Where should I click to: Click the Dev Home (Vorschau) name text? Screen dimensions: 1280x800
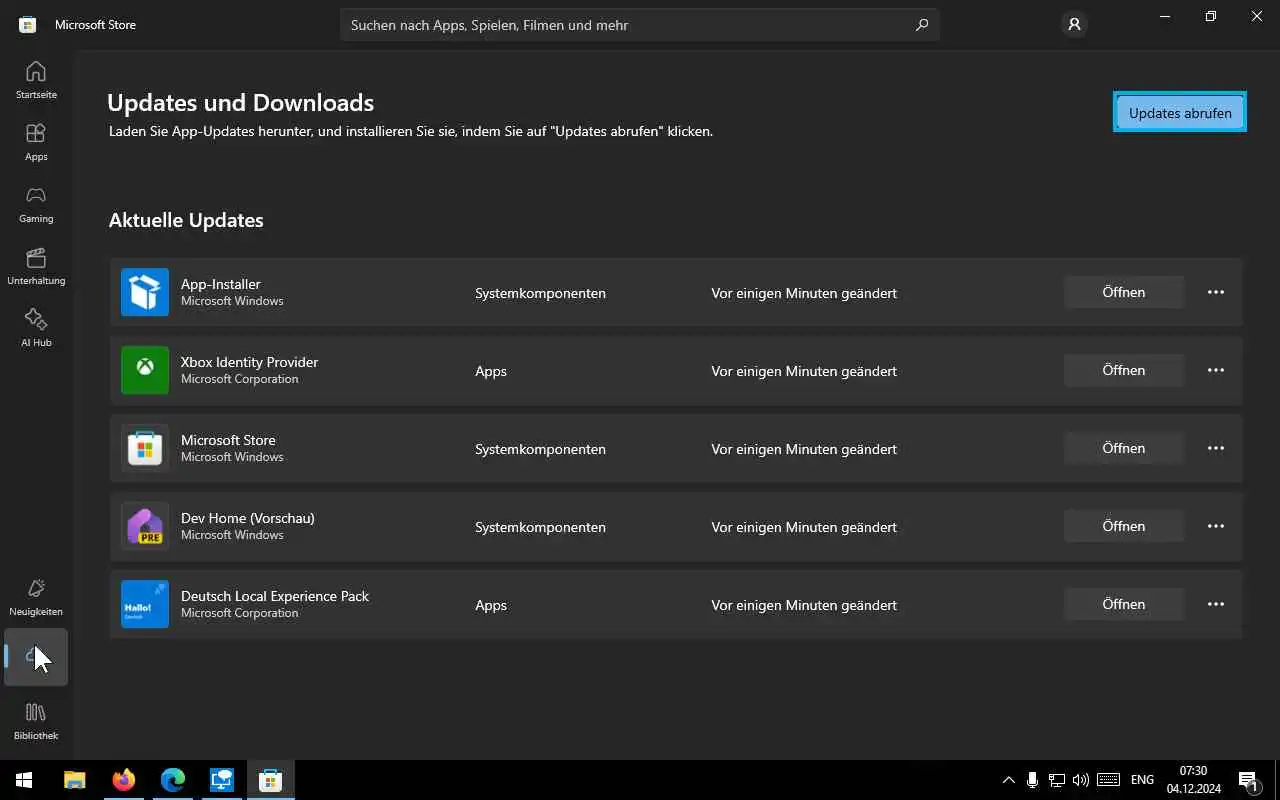point(247,518)
